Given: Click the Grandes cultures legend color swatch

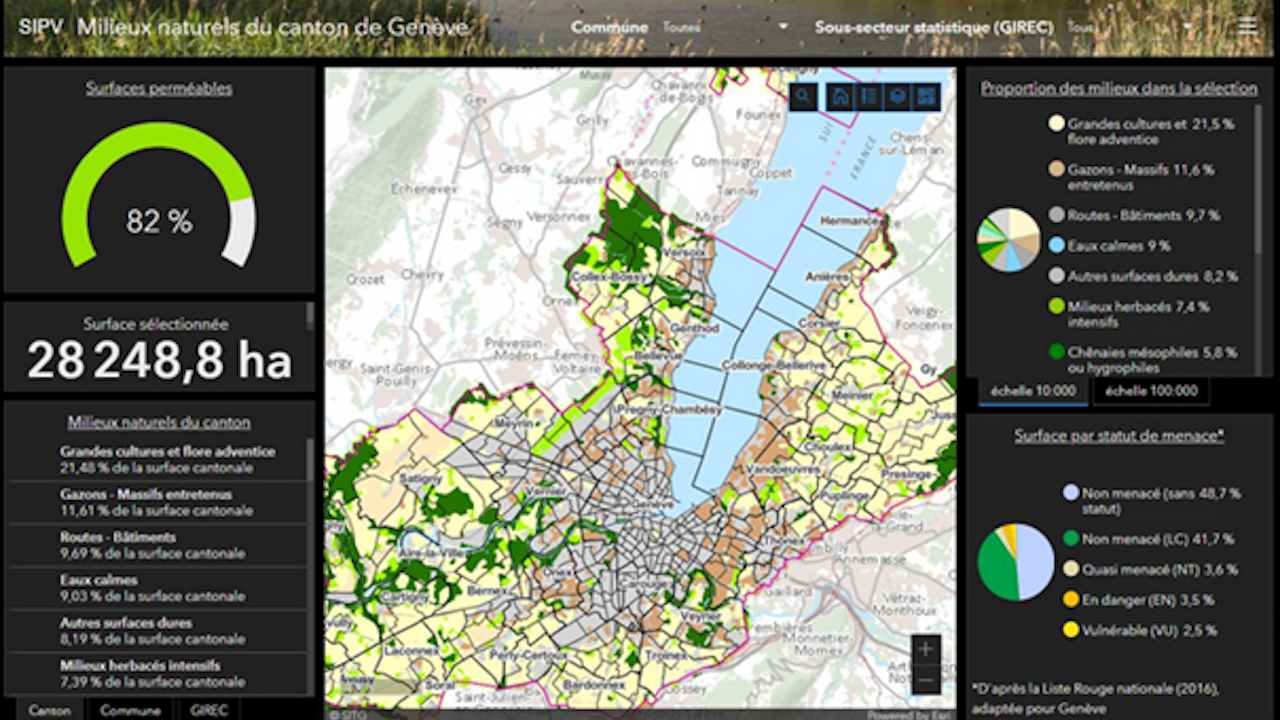Looking at the screenshot, I should 1056,124.
